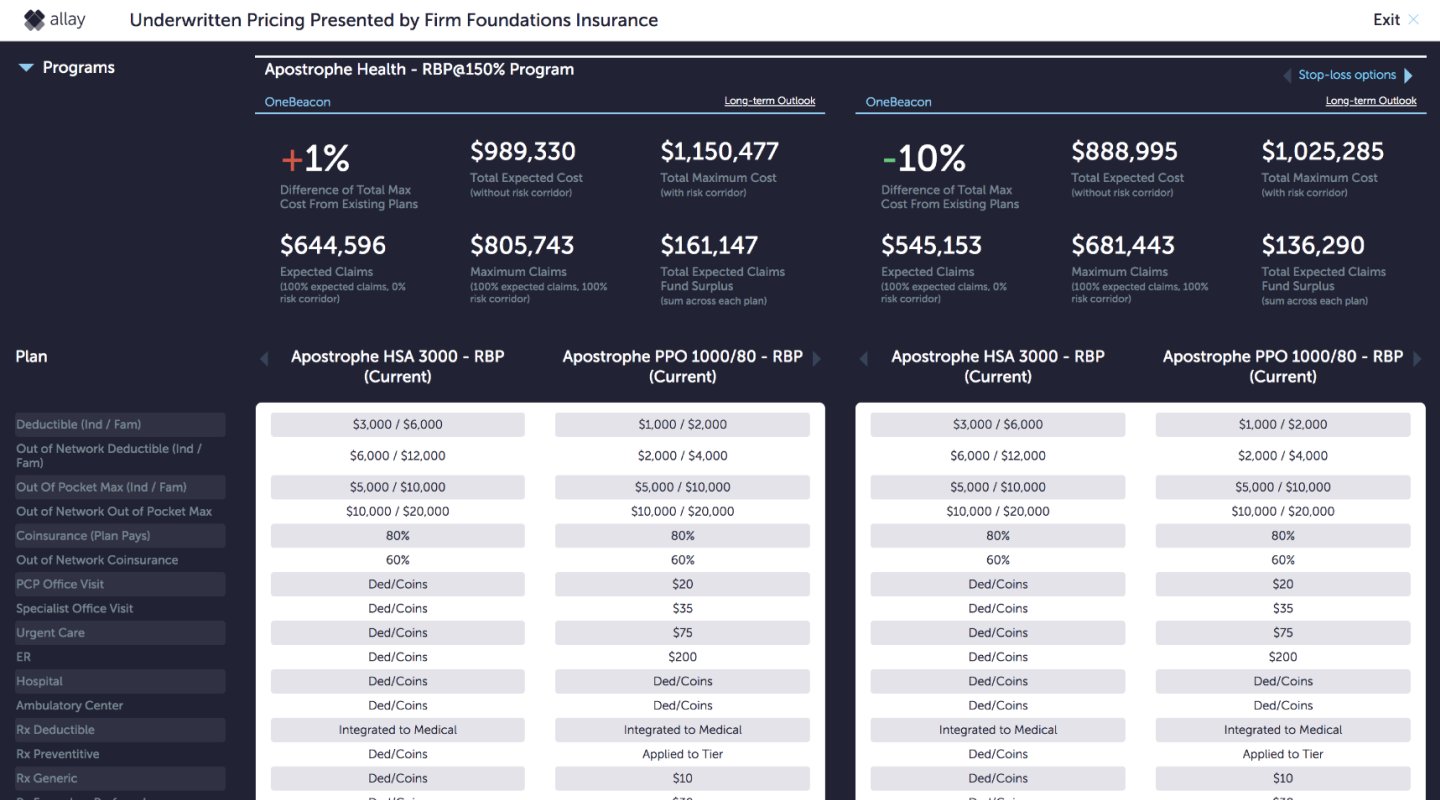Click $989,330 Total Expected Cost
Image resolution: width=1440 pixels, height=800 pixels.
click(x=523, y=152)
